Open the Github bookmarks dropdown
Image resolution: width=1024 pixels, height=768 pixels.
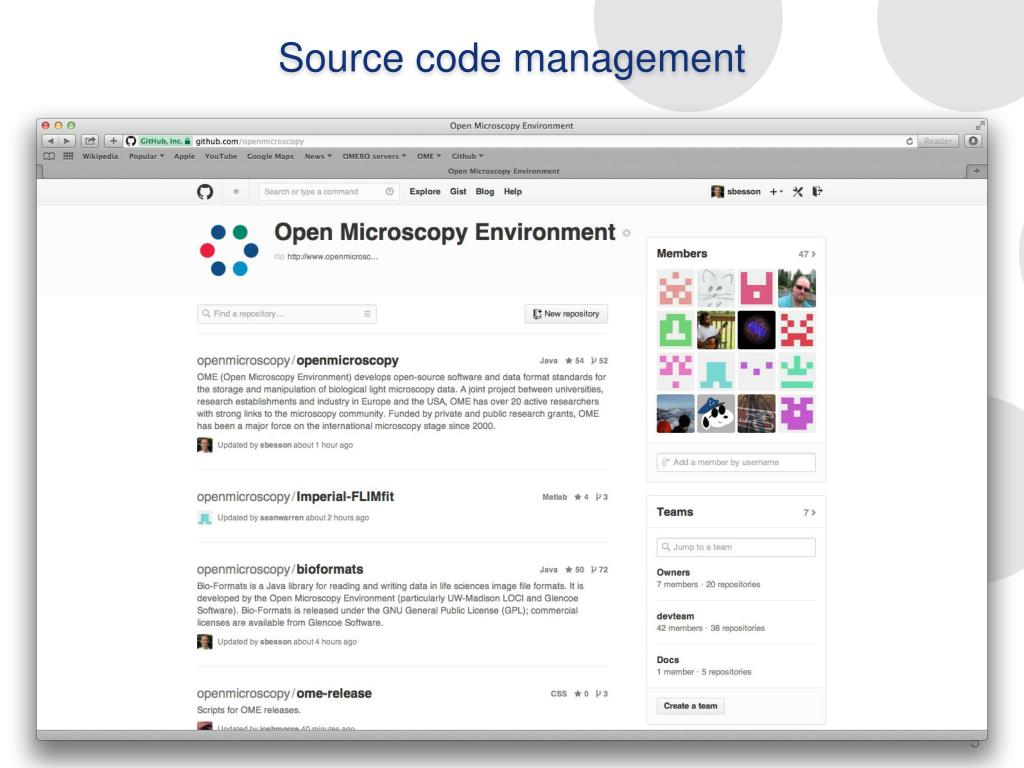point(468,156)
